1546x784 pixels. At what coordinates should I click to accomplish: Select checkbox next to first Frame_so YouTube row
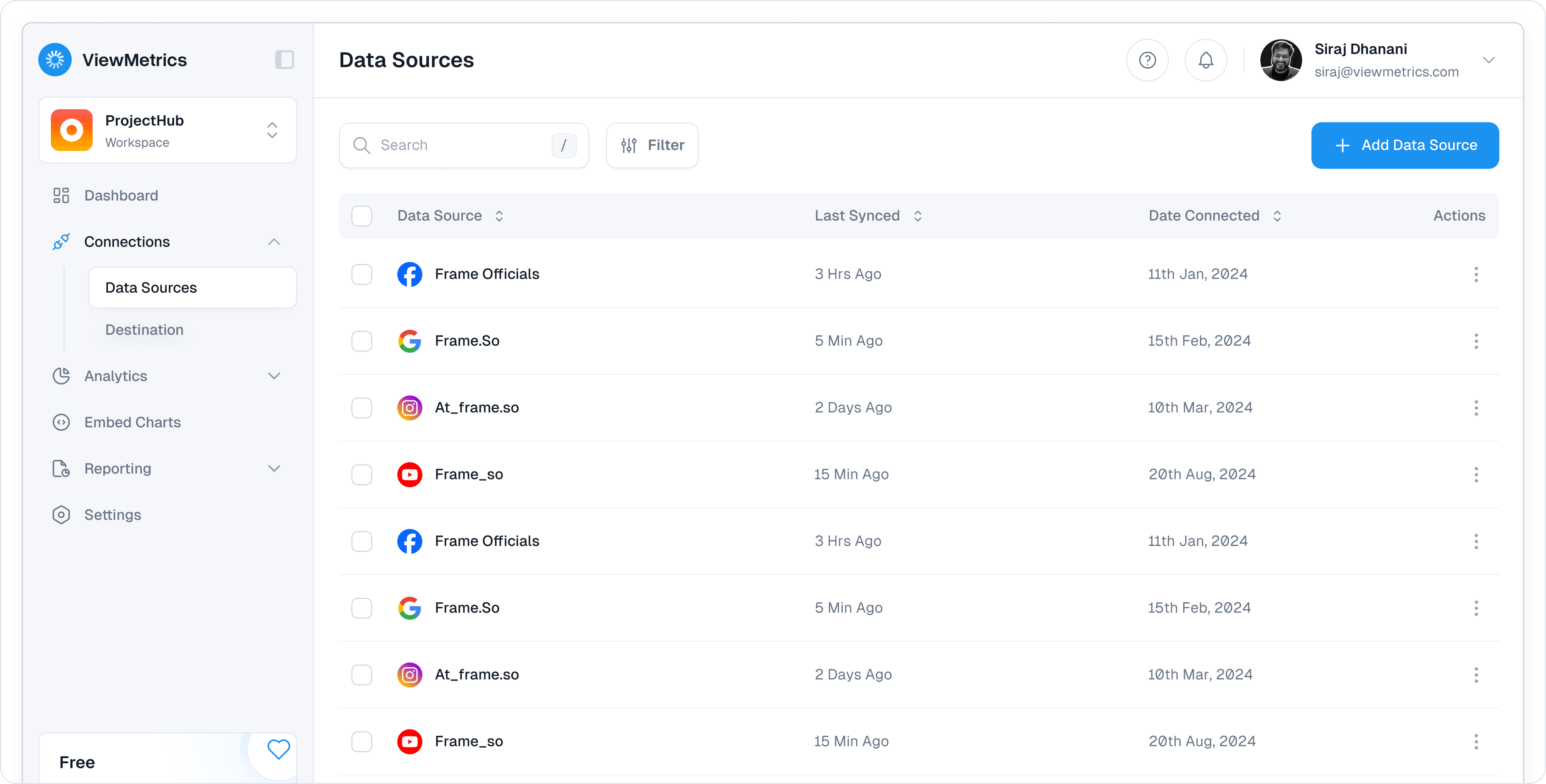(x=362, y=474)
